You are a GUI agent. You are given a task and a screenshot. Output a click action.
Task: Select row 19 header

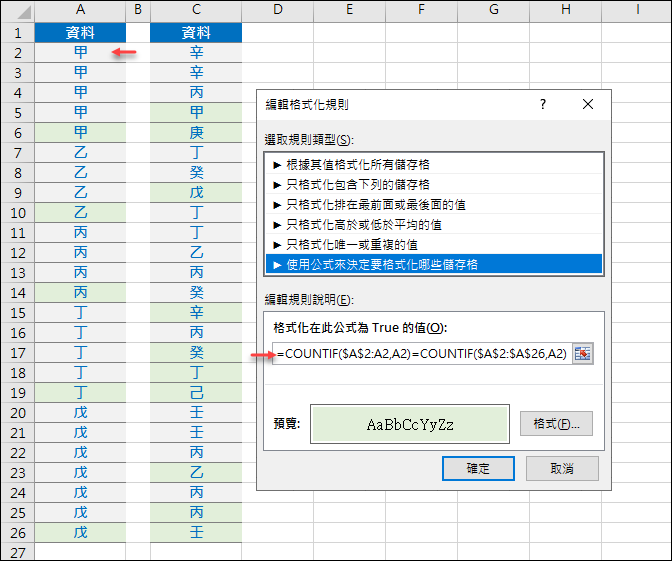point(18,393)
